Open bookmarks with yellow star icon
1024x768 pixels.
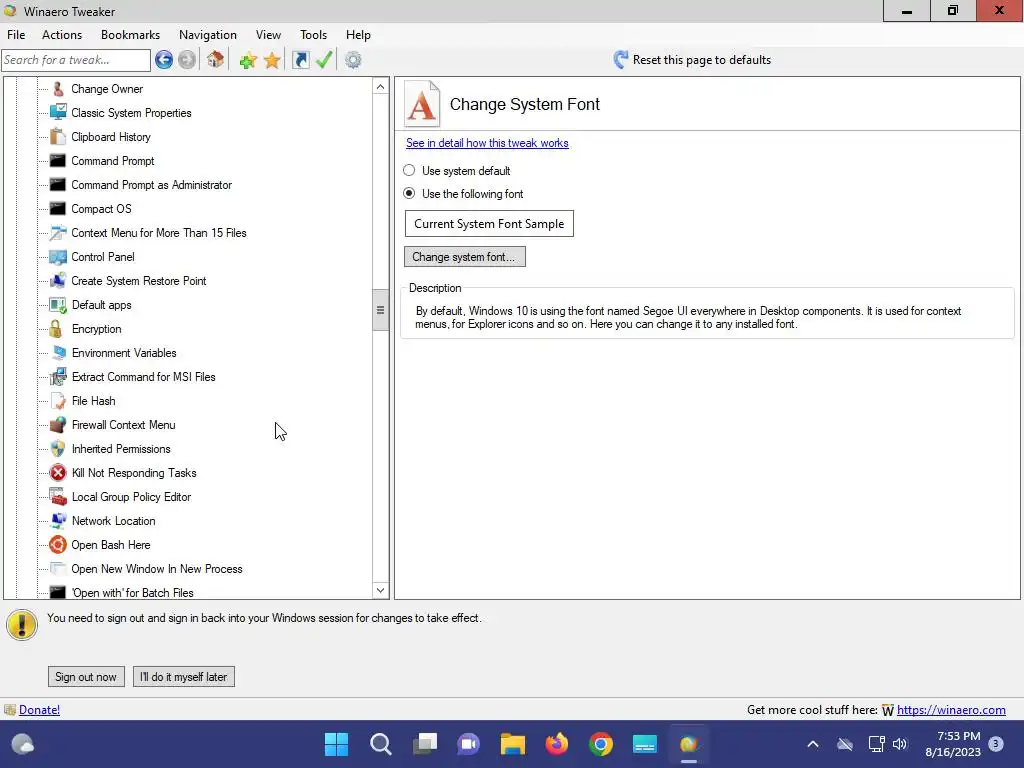[272, 61]
